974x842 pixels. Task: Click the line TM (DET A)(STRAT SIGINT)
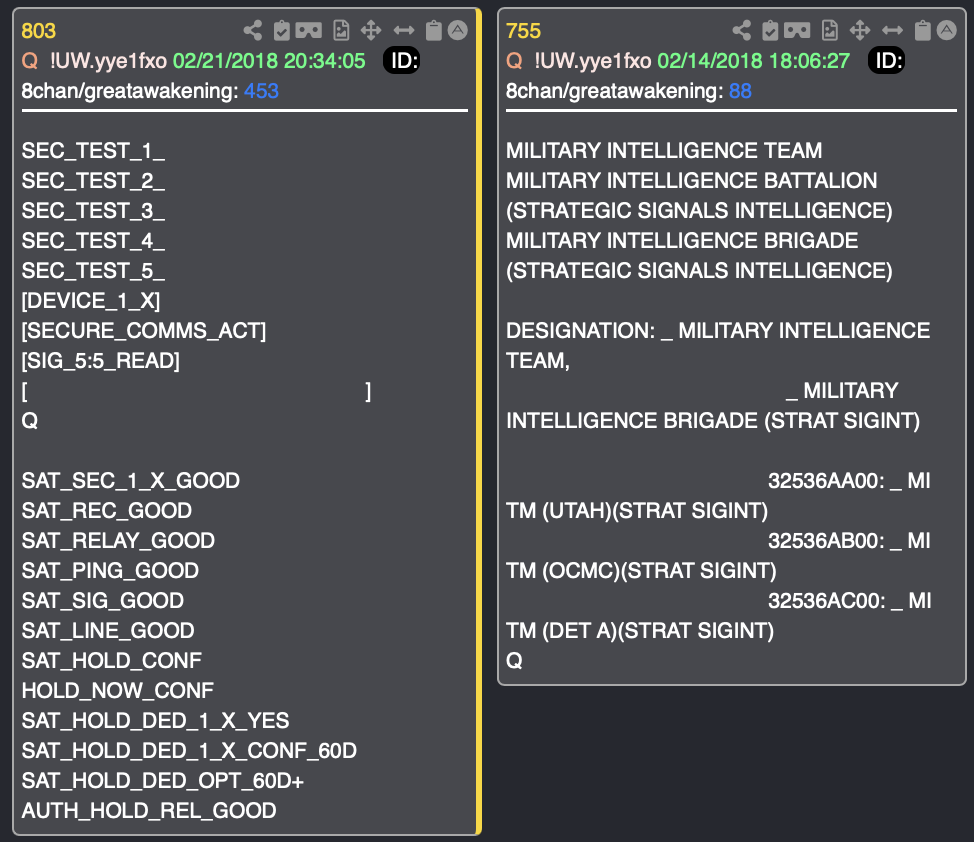point(640,631)
